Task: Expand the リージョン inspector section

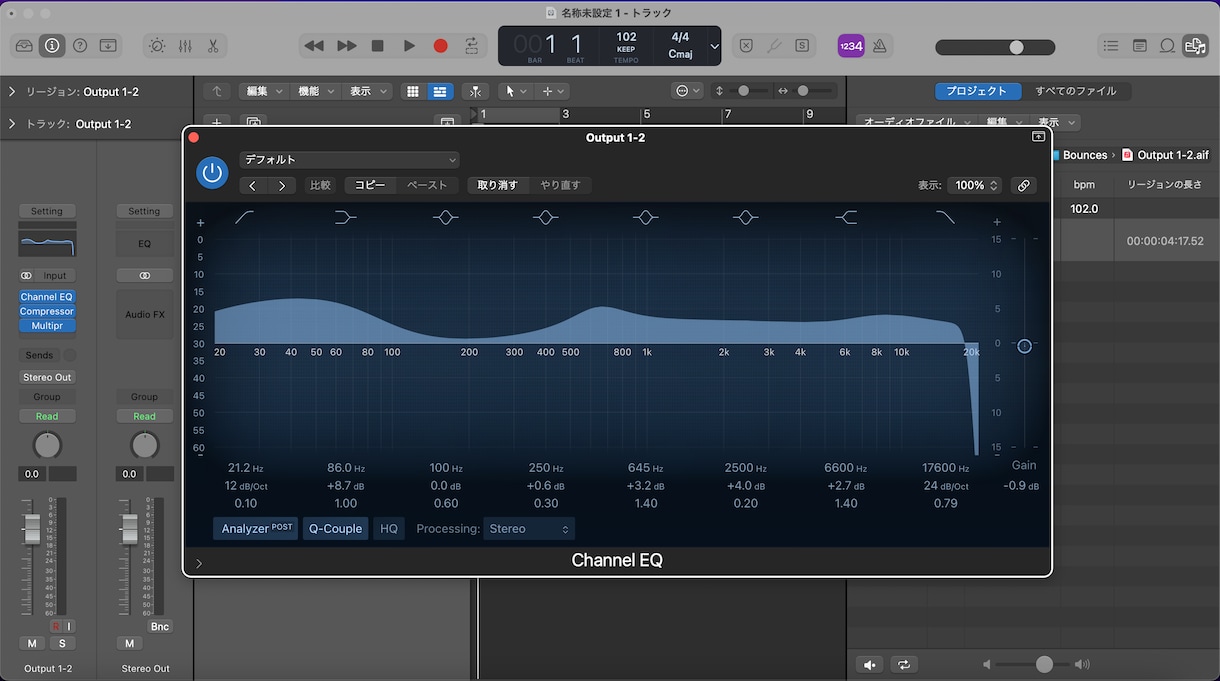Action: click(x=12, y=92)
